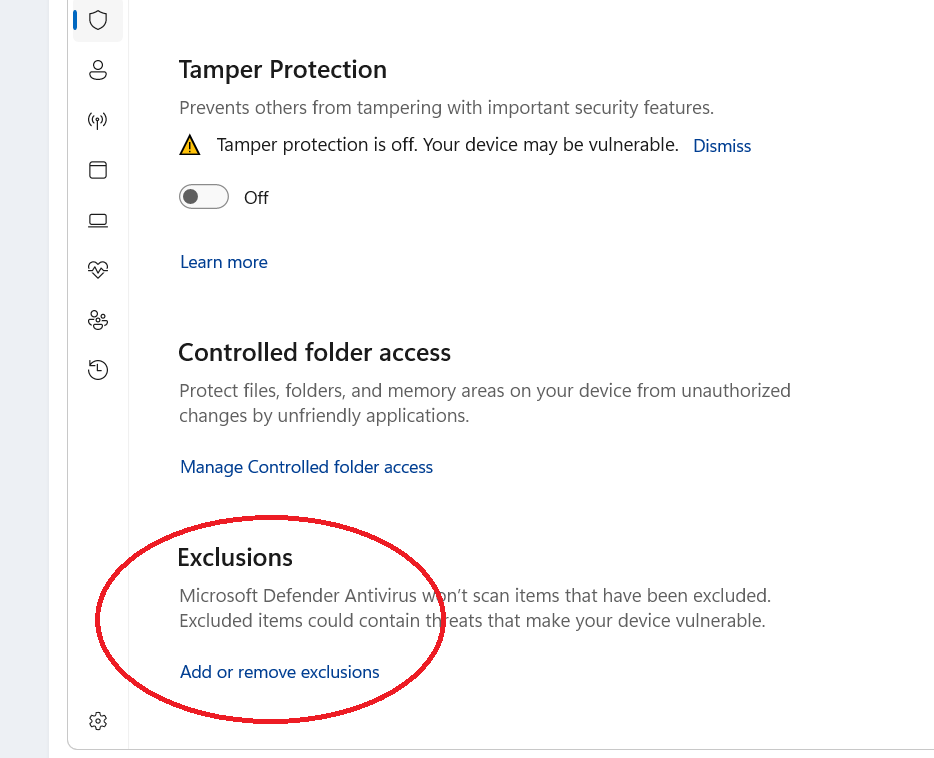Open Device security laptop icon

coord(98,220)
